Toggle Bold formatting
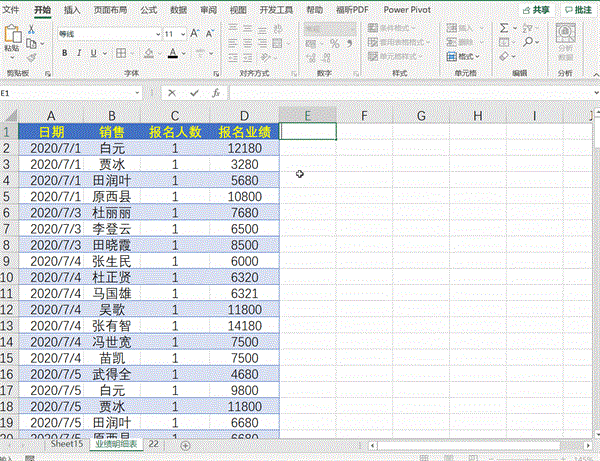600x461 pixels. tap(62, 52)
